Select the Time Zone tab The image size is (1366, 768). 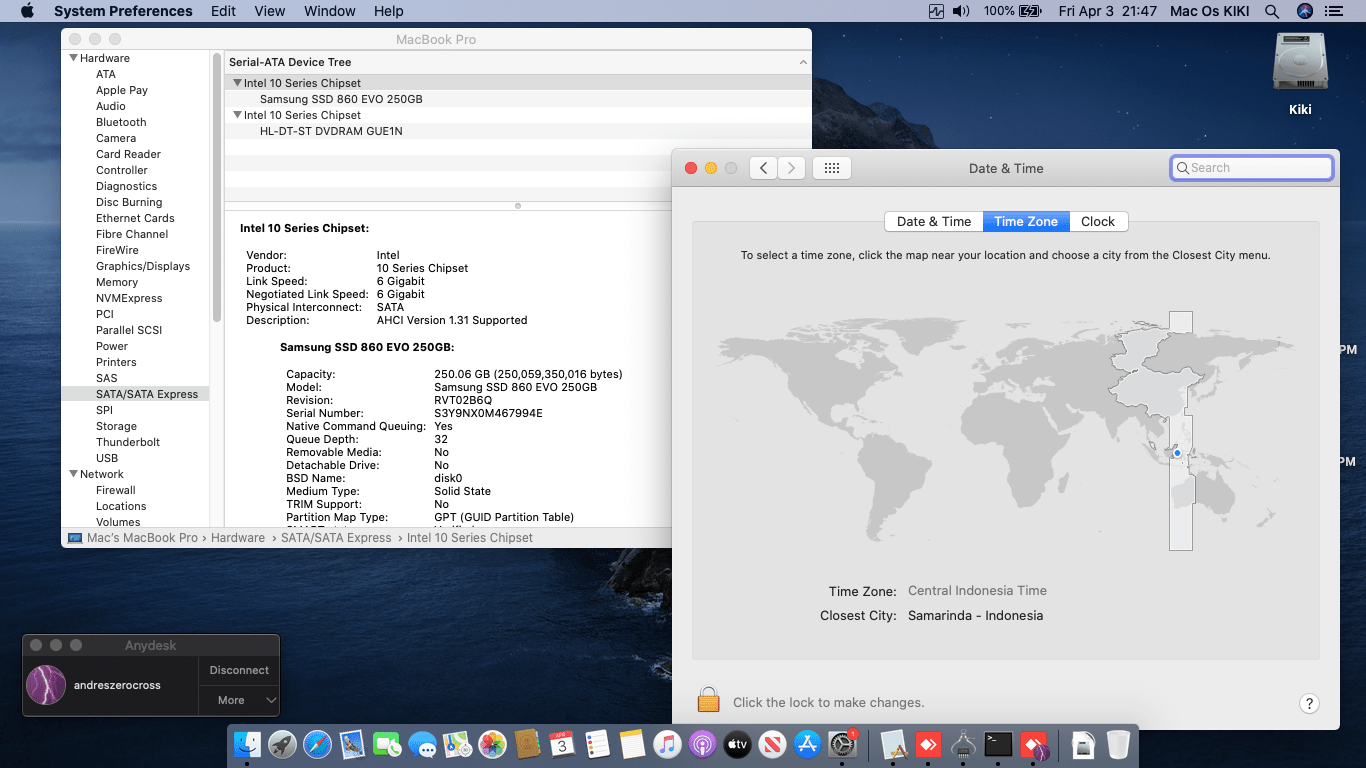coord(1026,221)
